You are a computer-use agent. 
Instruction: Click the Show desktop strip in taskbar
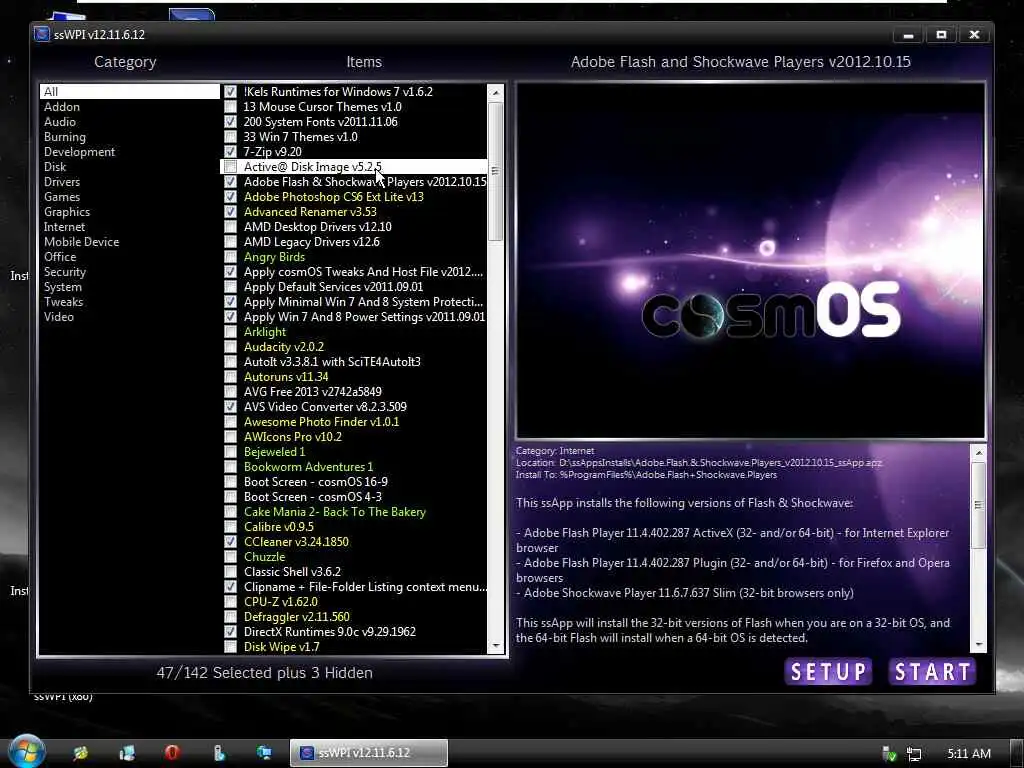1017,753
